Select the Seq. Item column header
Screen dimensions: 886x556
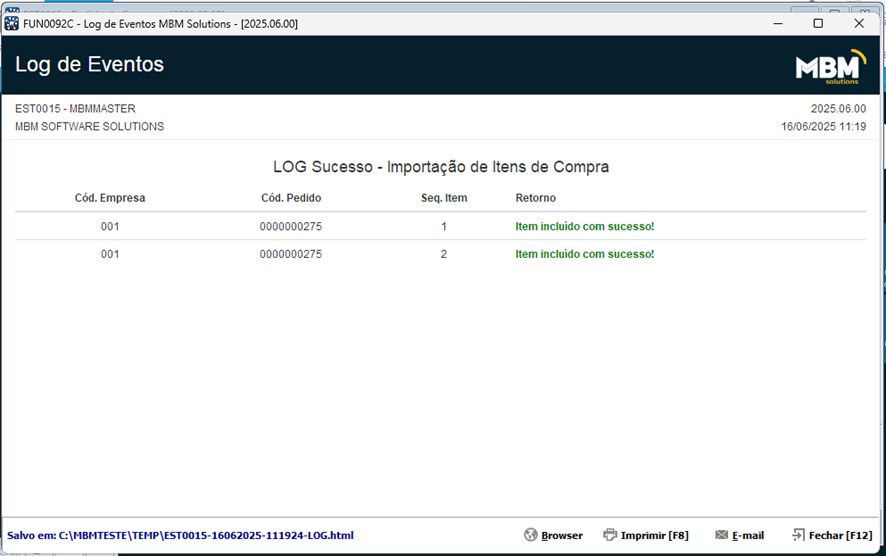444,198
